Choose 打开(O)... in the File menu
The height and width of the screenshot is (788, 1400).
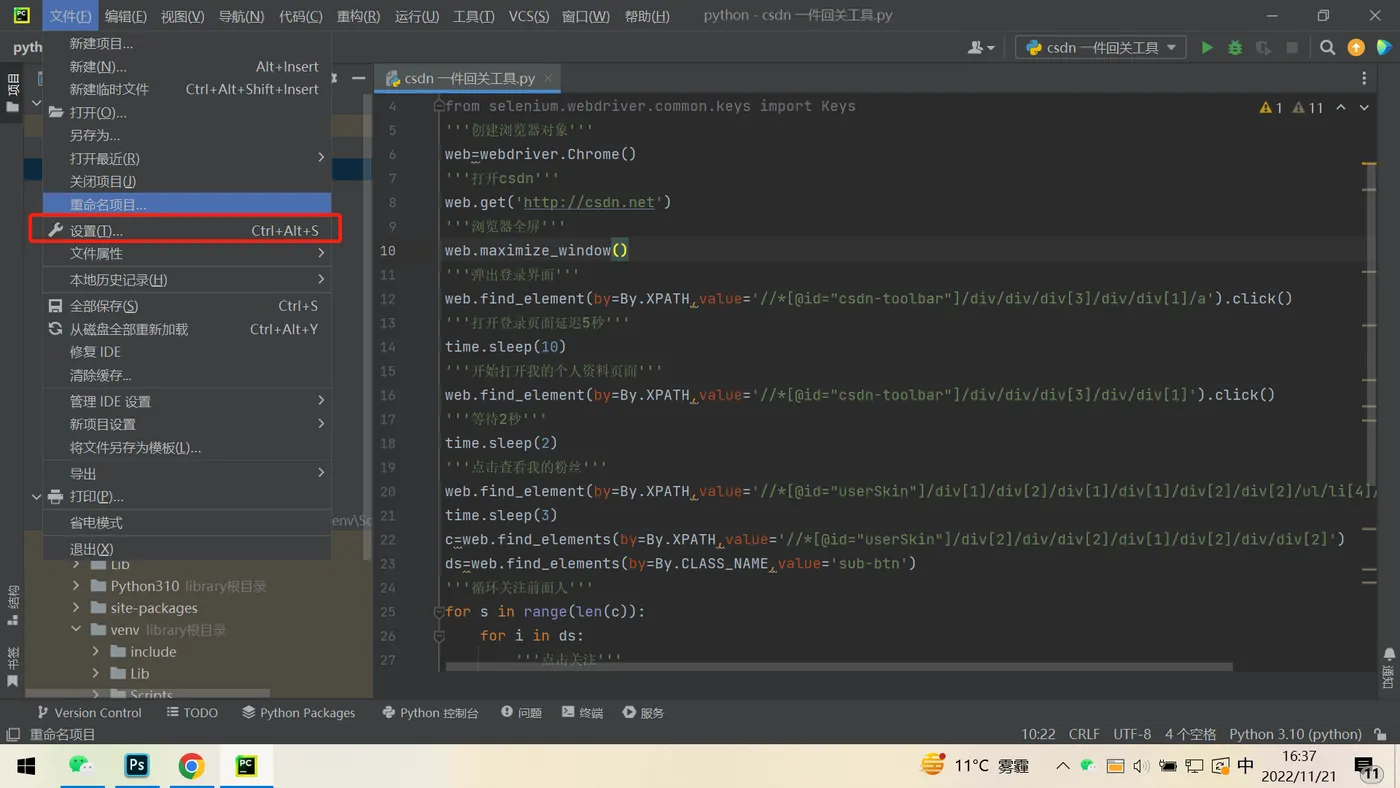click(187, 112)
